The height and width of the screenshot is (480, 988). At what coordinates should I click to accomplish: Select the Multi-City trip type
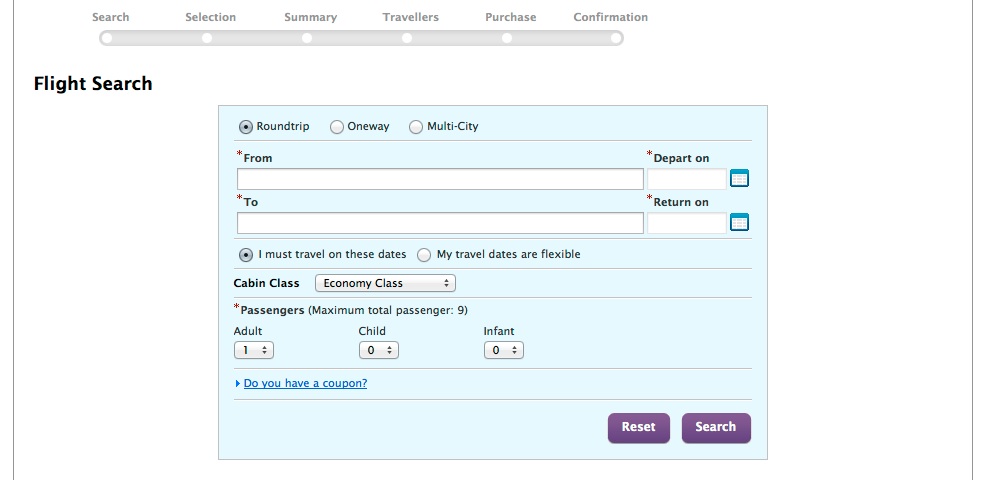(416, 127)
